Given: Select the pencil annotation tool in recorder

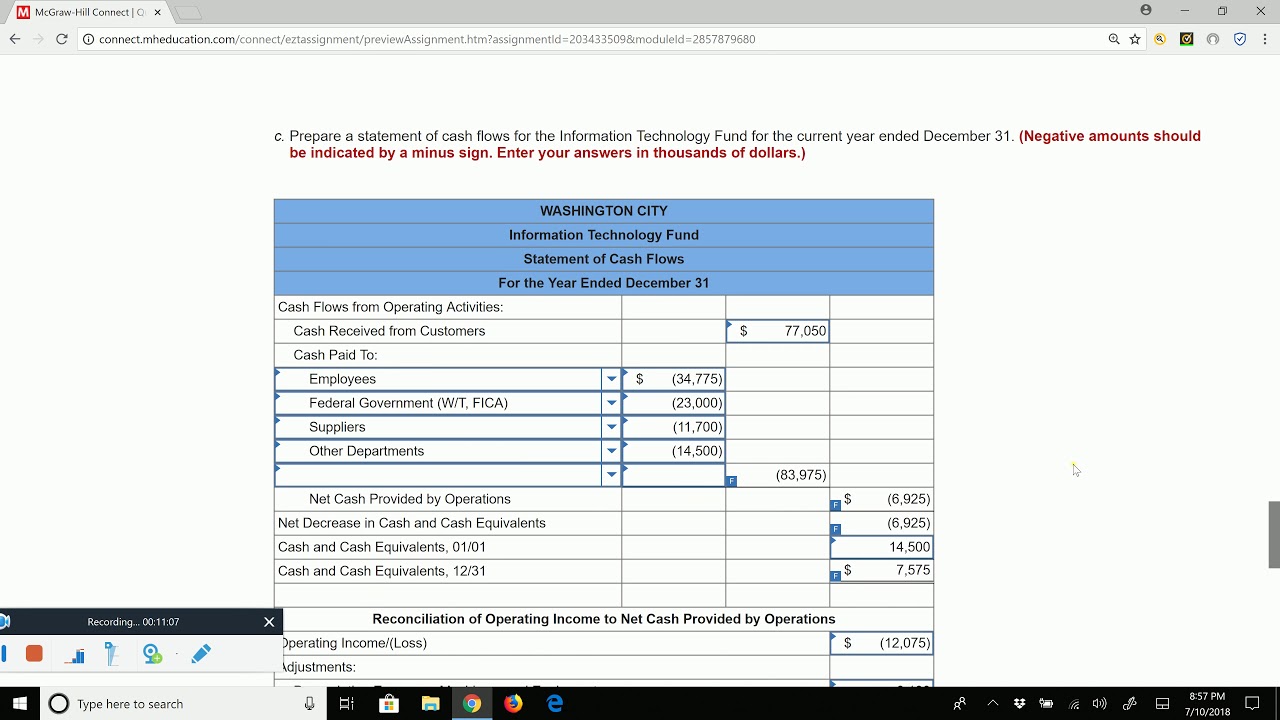Looking at the screenshot, I should tap(201, 653).
